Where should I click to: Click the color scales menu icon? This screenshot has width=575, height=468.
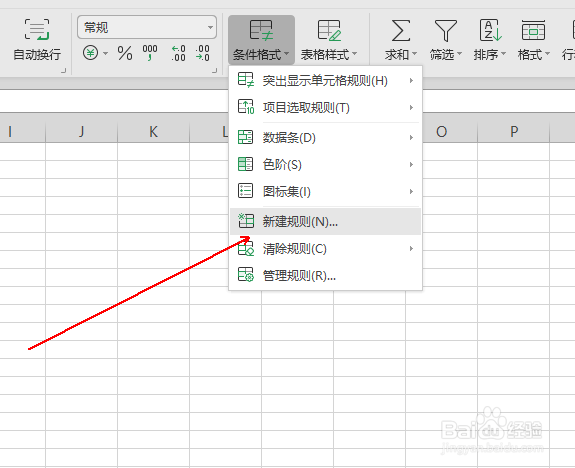click(245, 164)
